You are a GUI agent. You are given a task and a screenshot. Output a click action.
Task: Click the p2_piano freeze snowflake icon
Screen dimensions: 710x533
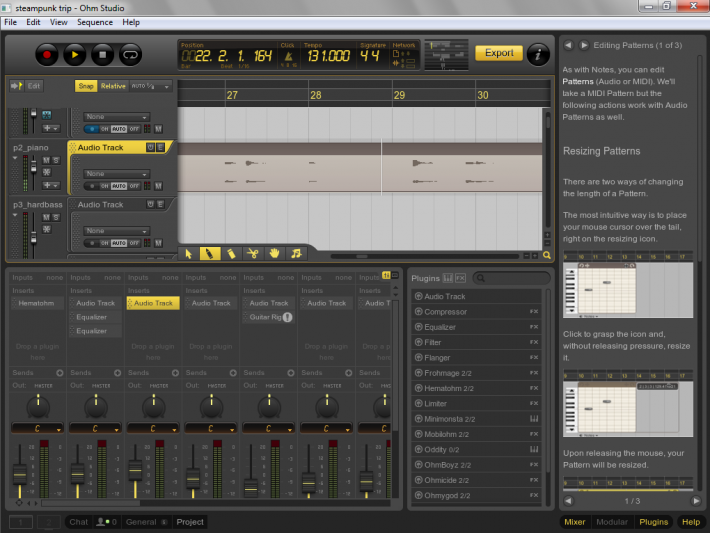pyautogui.click(x=46, y=172)
